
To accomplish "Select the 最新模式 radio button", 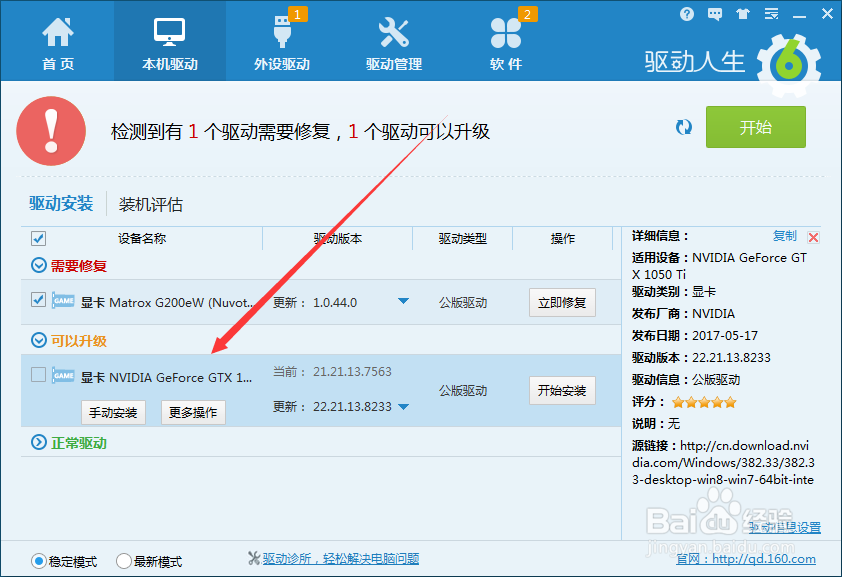I will click(124, 561).
